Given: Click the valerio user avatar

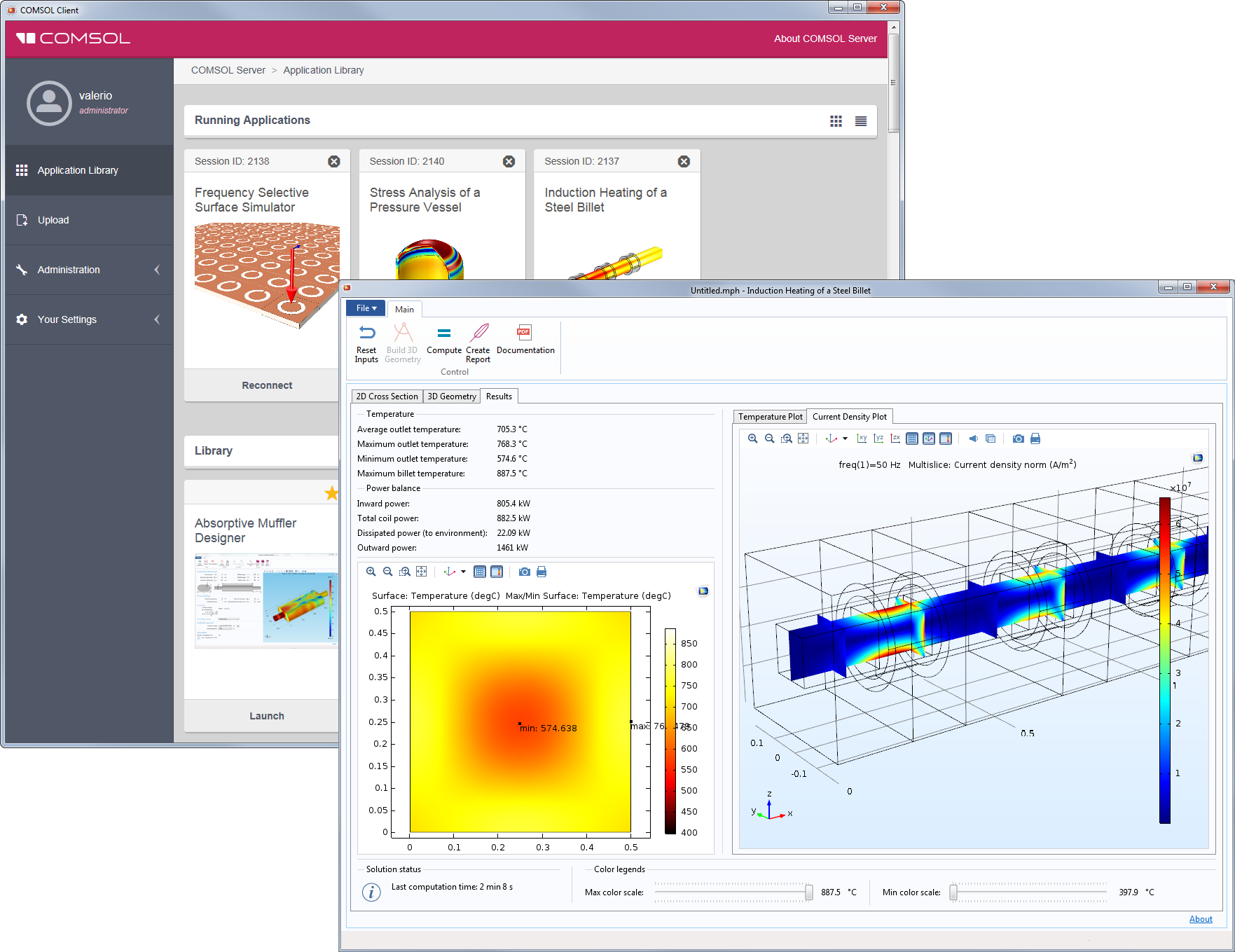Looking at the screenshot, I should [x=49, y=103].
